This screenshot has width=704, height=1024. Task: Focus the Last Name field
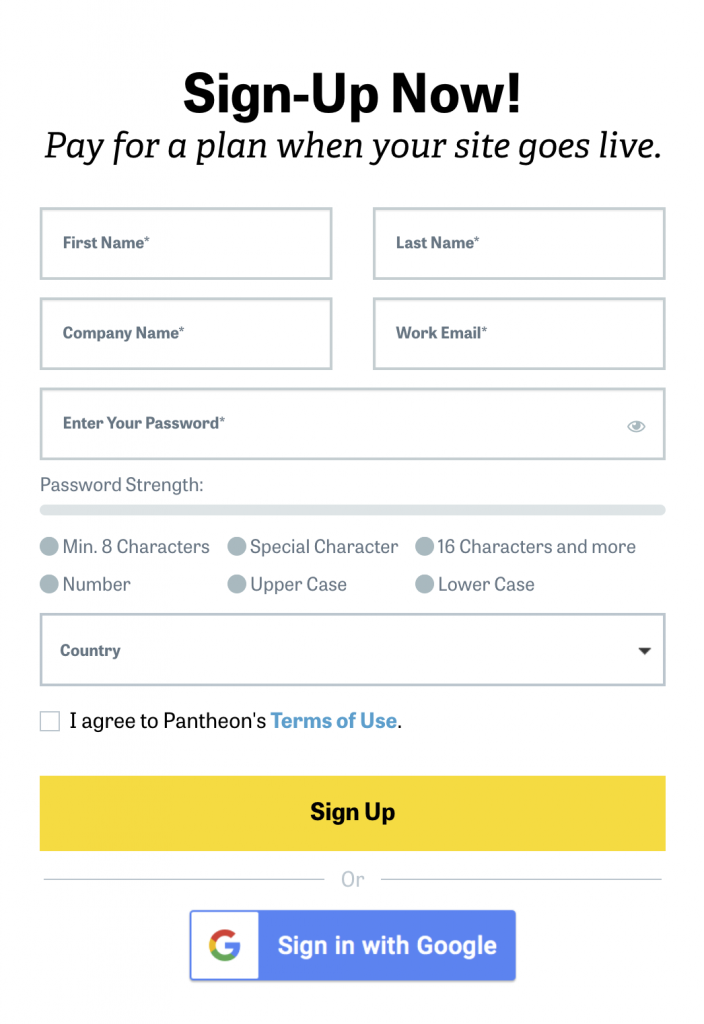(x=518, y=243)
